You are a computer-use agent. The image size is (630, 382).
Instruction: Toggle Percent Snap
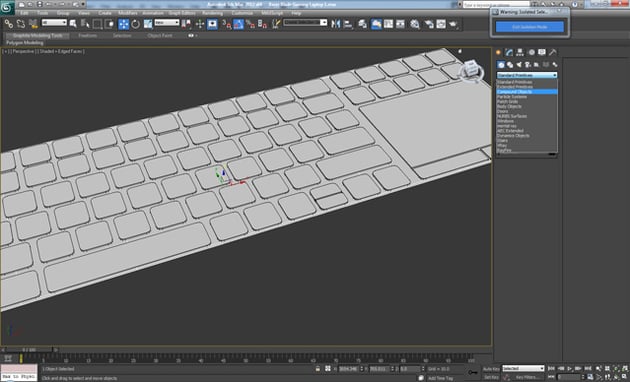(251, 24)
